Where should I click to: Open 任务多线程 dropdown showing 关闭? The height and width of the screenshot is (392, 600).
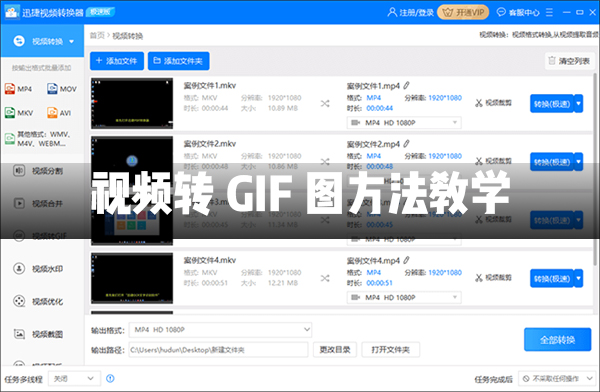tap(74, 379)
